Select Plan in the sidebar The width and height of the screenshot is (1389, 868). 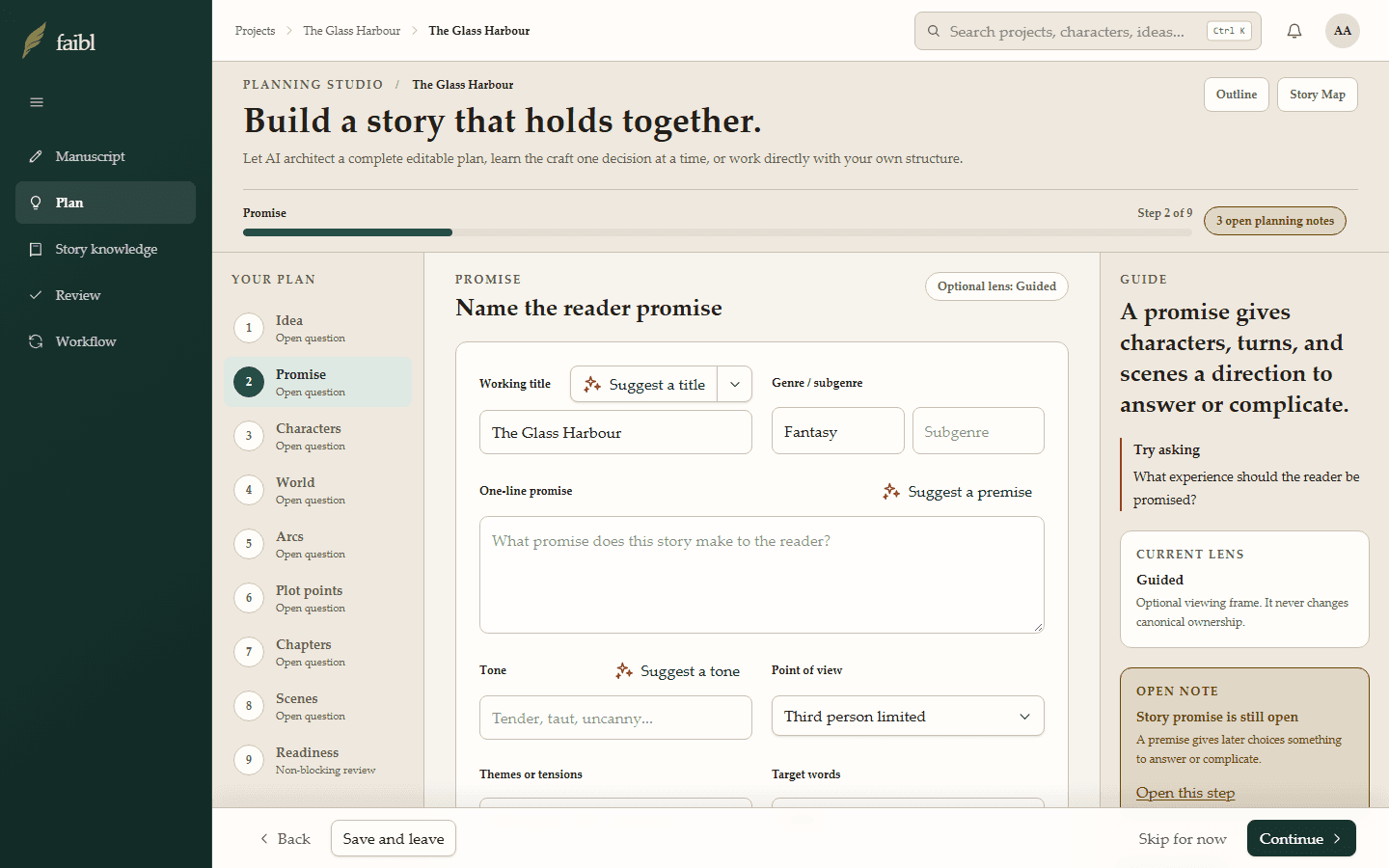tap(105, 203)
